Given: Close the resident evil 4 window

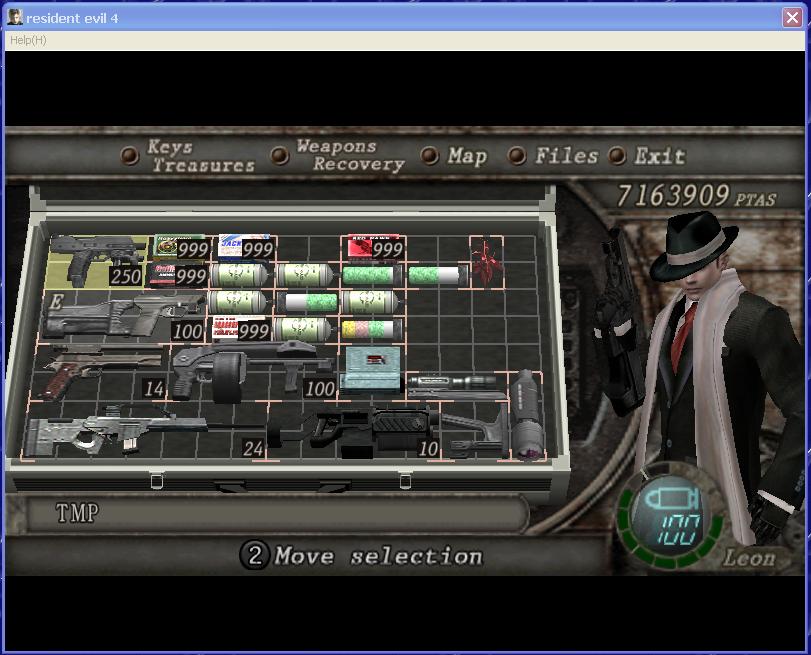Looking at the screenshot, I should click(x=792, y=18).
